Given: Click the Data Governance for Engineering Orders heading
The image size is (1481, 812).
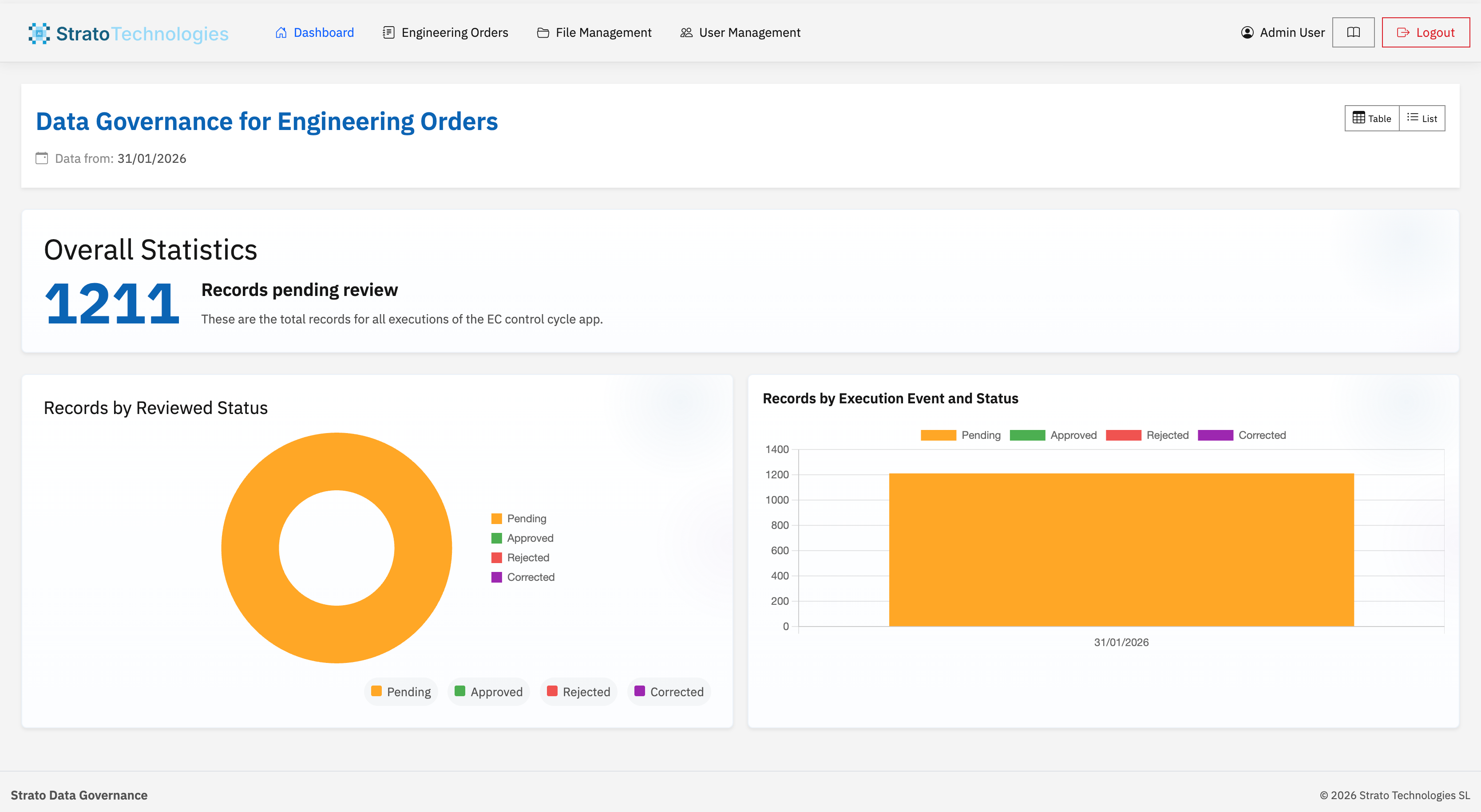Looking at the screenshot, I should click(267, 121).
